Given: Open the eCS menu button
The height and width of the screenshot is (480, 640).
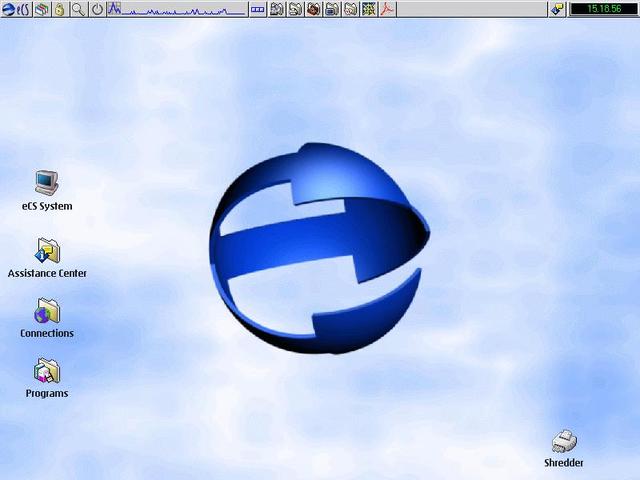Looking at the screenshot, I should point(16,9).
